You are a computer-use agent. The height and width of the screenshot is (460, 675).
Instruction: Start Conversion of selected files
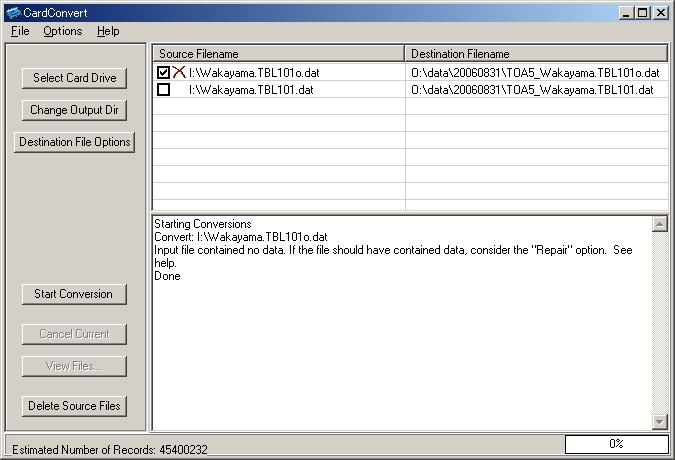pyautogui.click(x=74, y=294)
